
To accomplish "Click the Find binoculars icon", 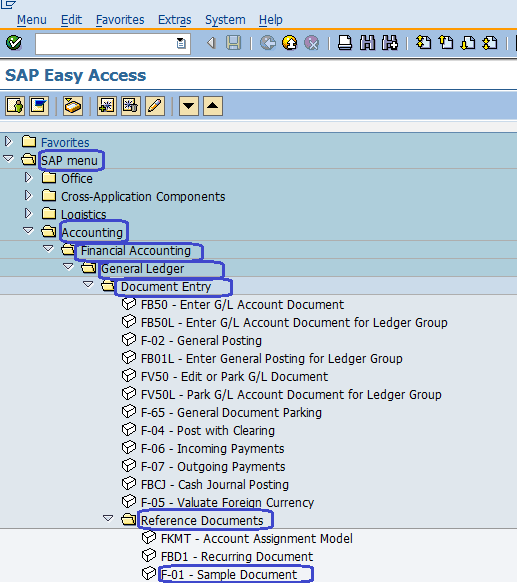I will (x=367, y=43).
